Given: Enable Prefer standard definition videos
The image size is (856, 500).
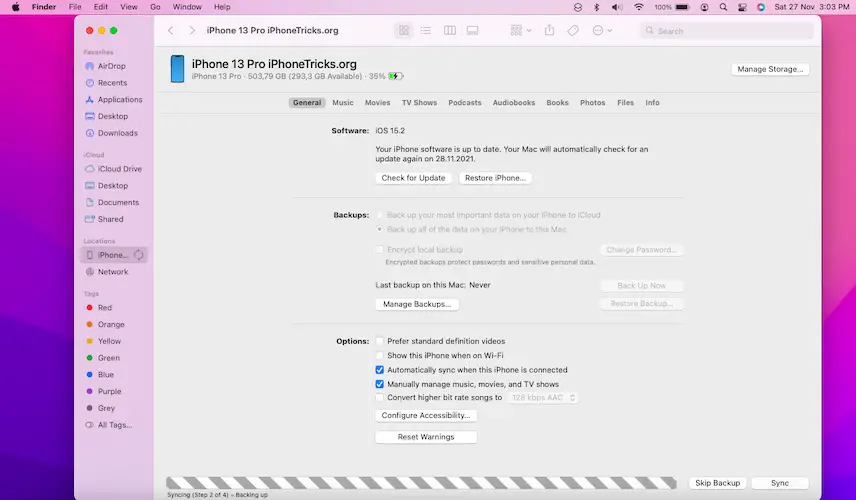Looking at the screenshot, I should click(379, 341).
